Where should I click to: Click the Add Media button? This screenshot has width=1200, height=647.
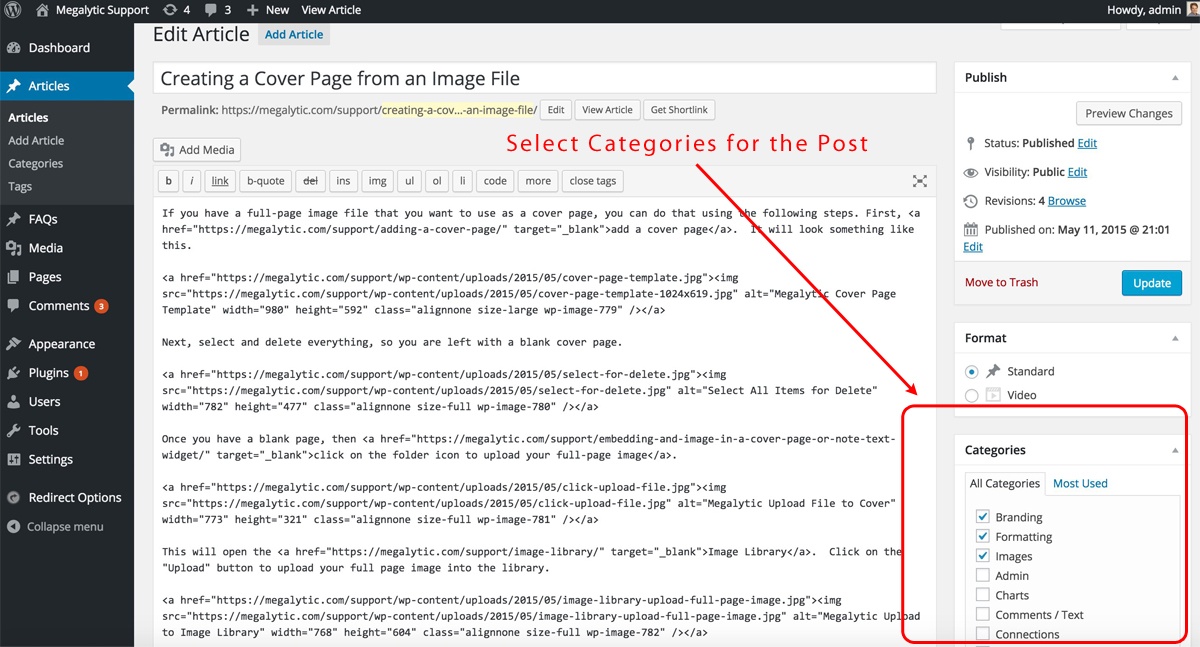click(197, 150)
